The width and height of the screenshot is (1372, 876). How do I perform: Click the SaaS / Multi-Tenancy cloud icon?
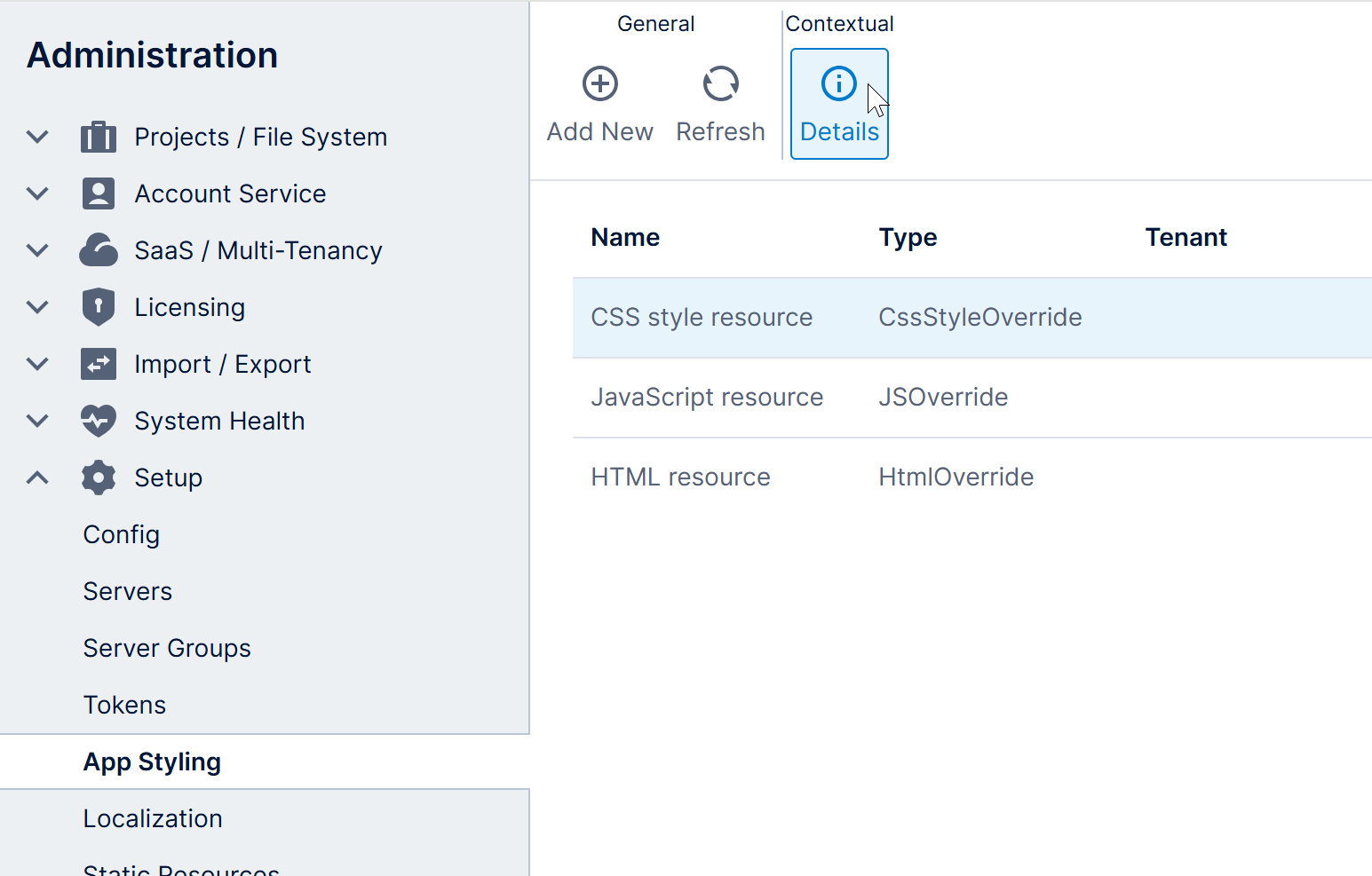99,249
